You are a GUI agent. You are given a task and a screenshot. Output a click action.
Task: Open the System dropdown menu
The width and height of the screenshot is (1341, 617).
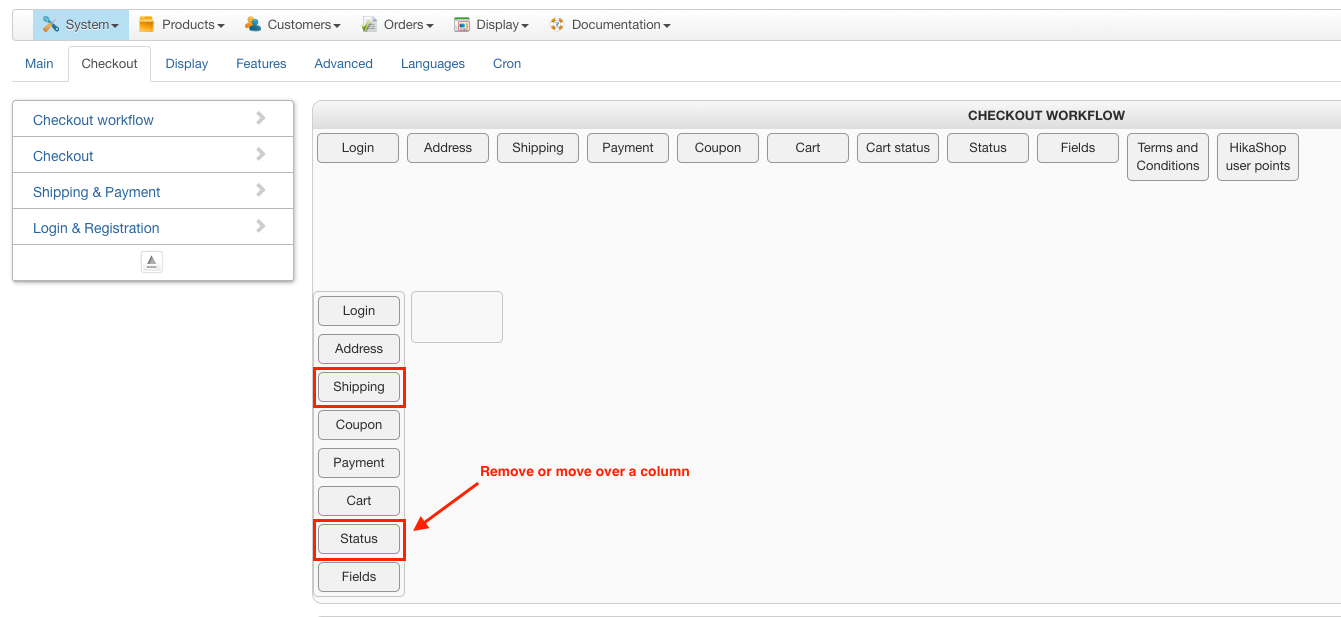[81, 25]
